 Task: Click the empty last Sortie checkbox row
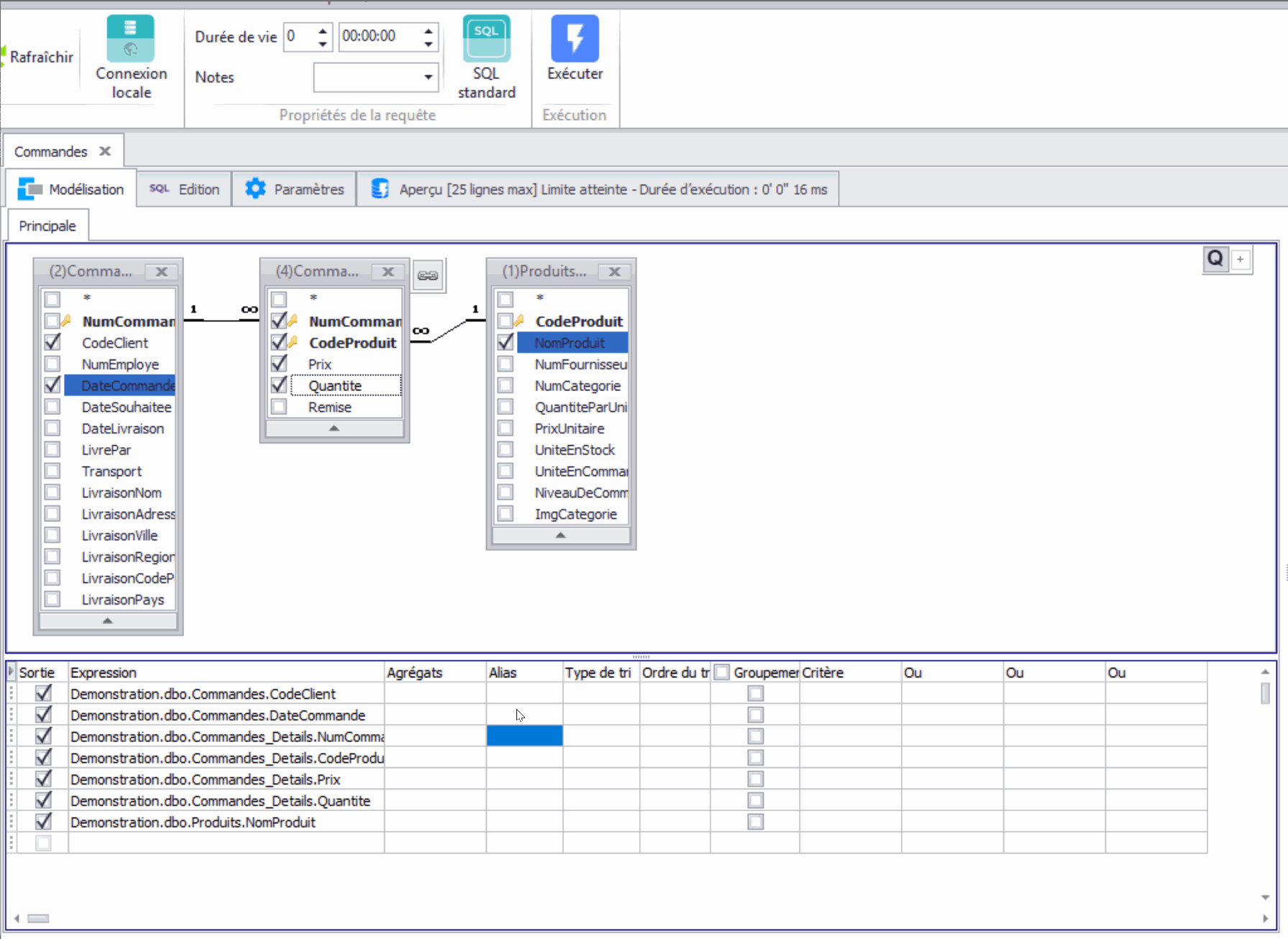click(44, 843)
